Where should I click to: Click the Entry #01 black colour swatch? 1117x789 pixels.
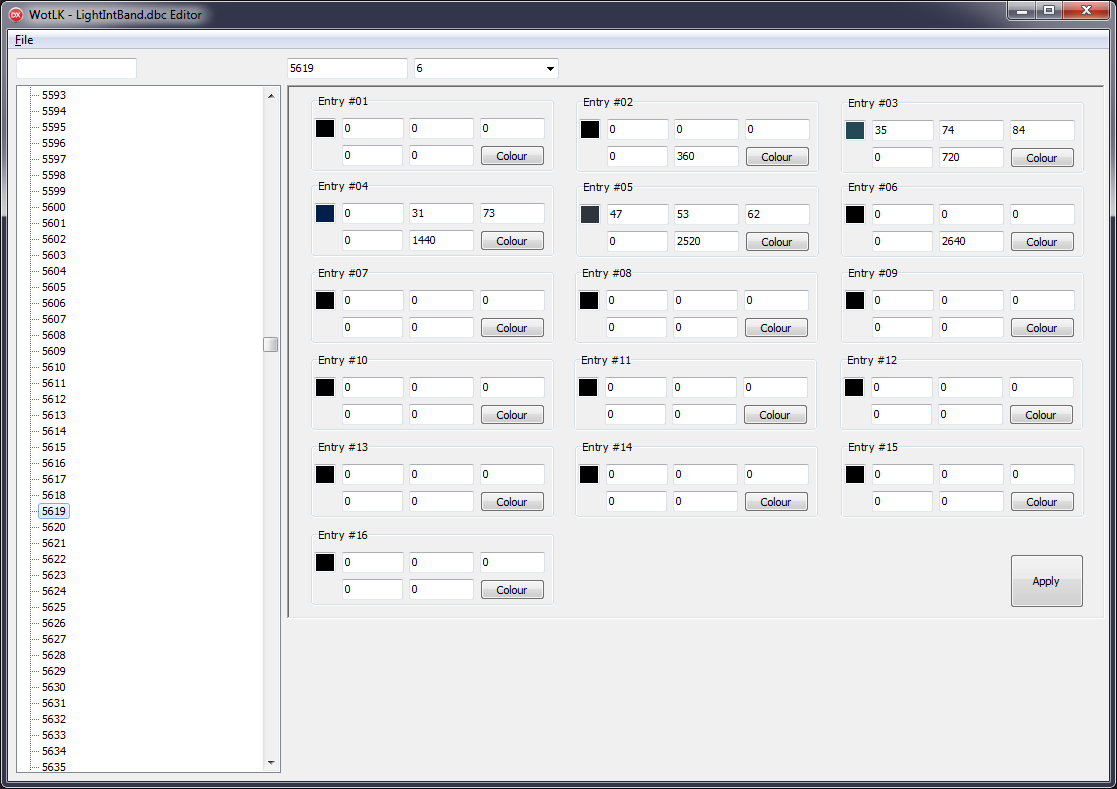tap(325, 128)
